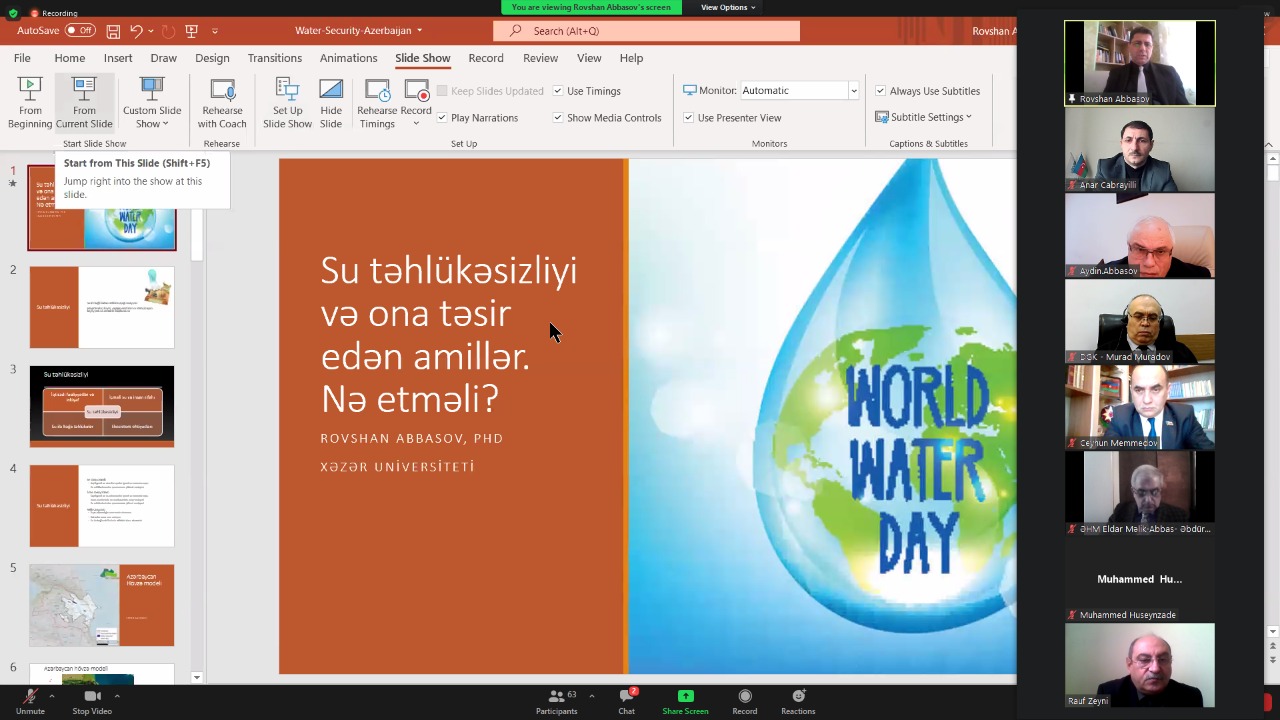
Task: Open the ribbon Record tab
Action: (x=486, y=58)
